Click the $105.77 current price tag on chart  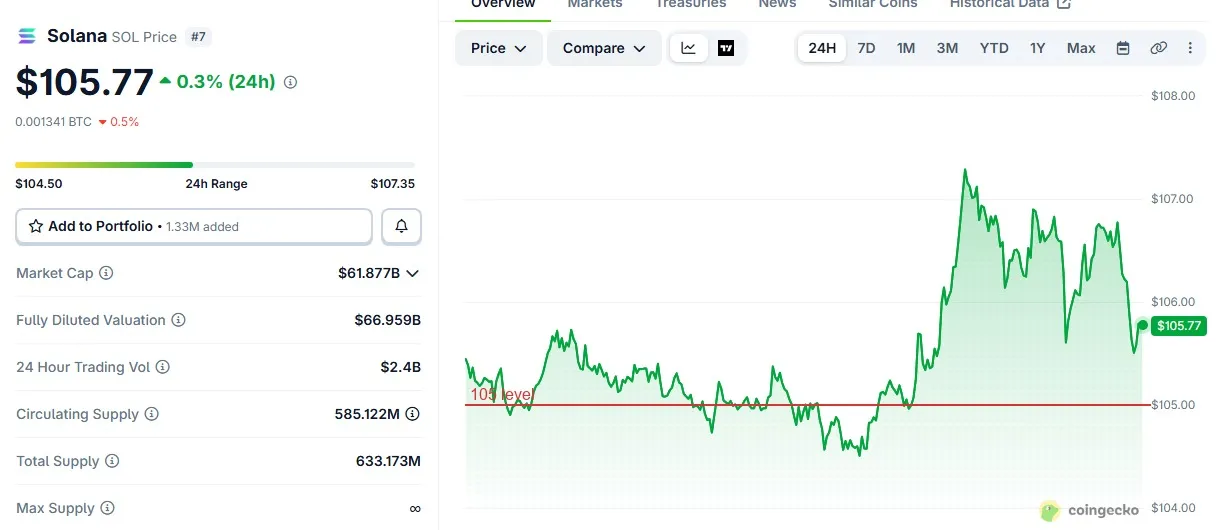1179,325
